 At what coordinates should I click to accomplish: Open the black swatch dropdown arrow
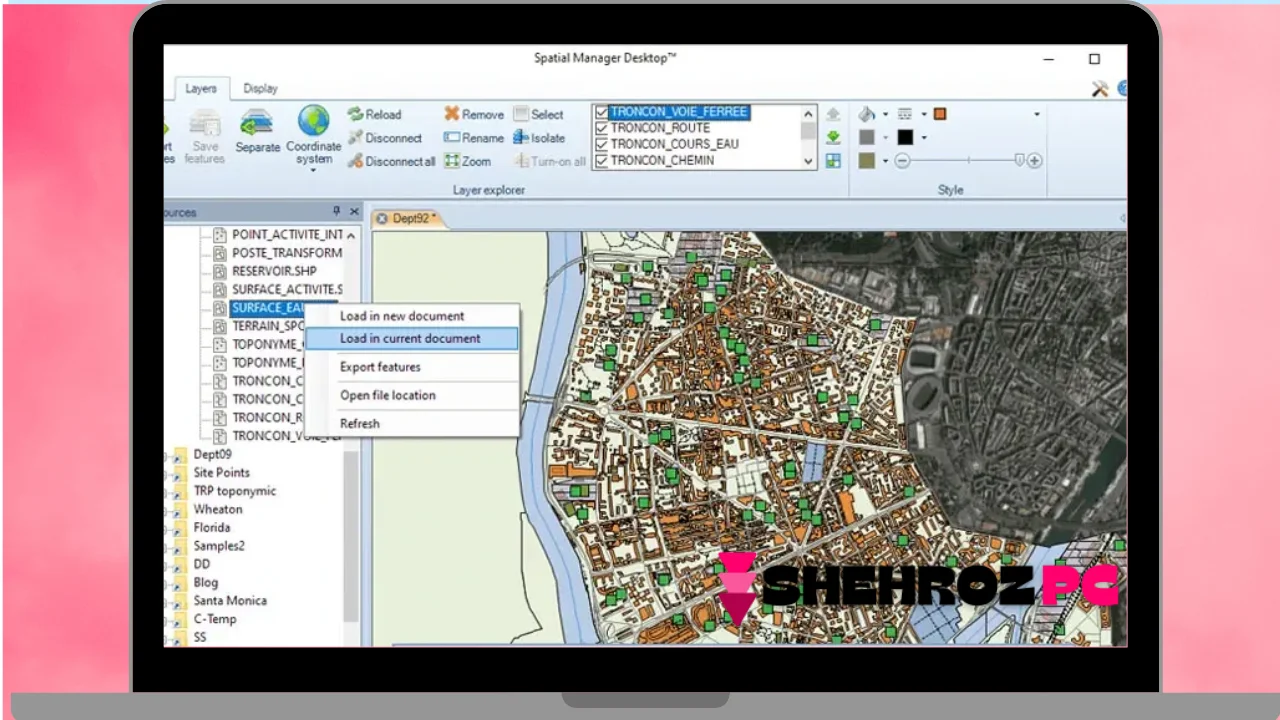(923, 137)
